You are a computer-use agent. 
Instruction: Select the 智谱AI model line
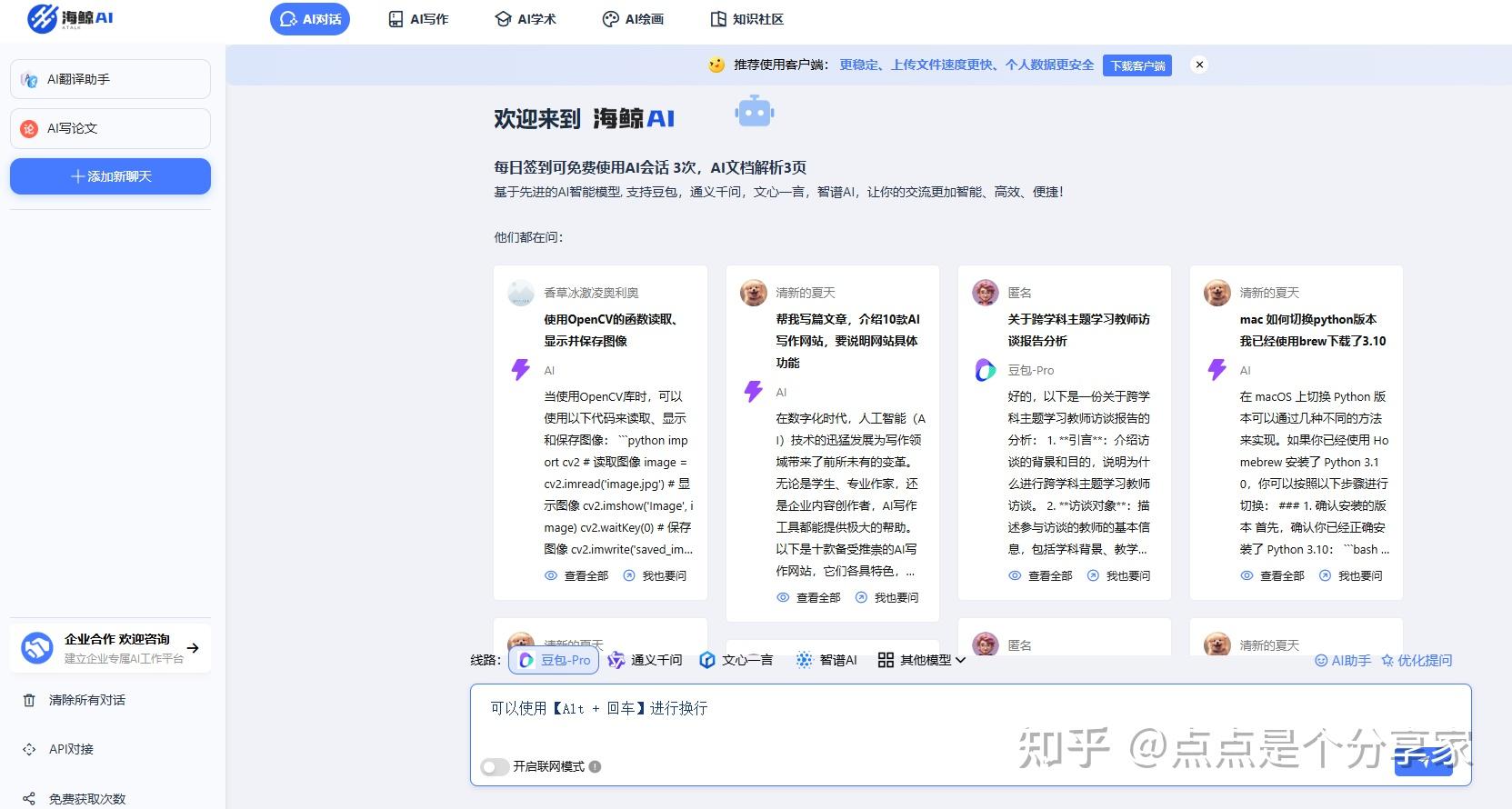tap(826, 660)
